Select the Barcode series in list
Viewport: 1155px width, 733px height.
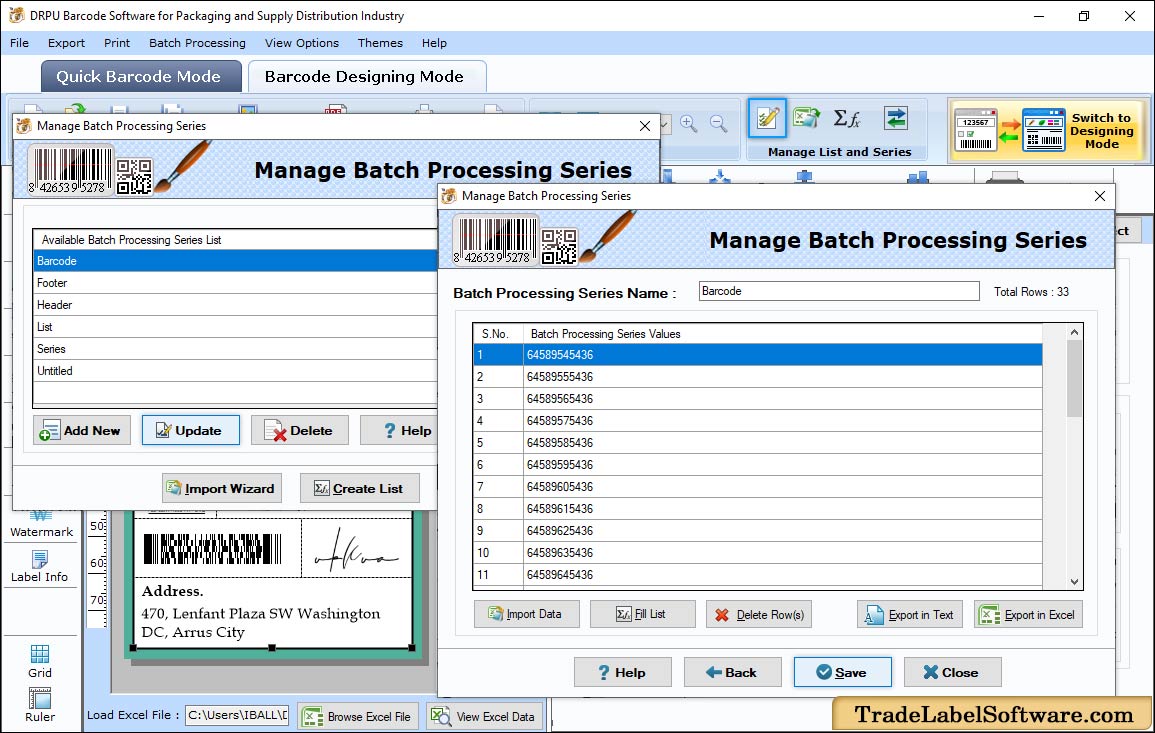[x=235, y=261]
